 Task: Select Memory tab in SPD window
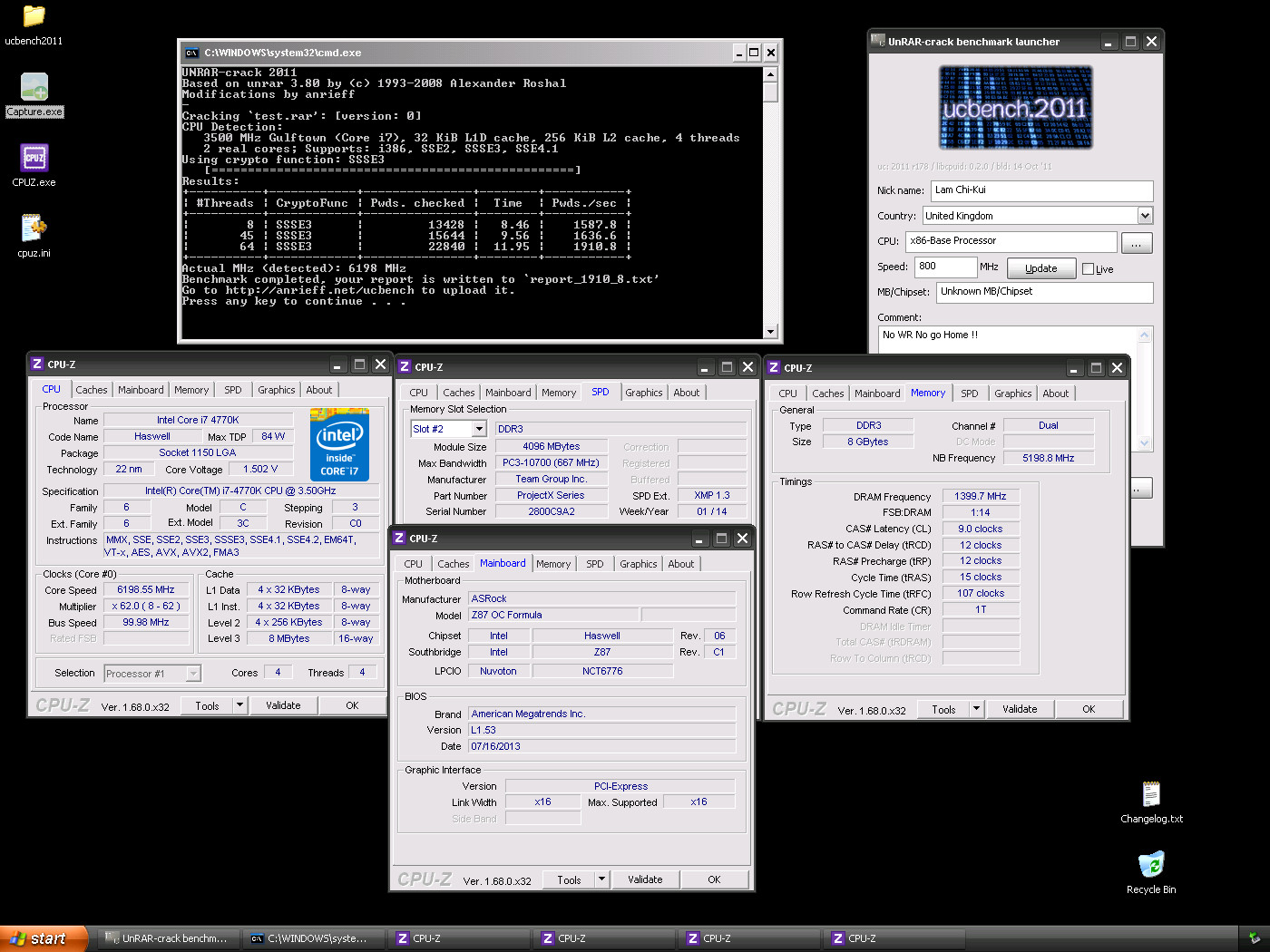pos(559,393)
